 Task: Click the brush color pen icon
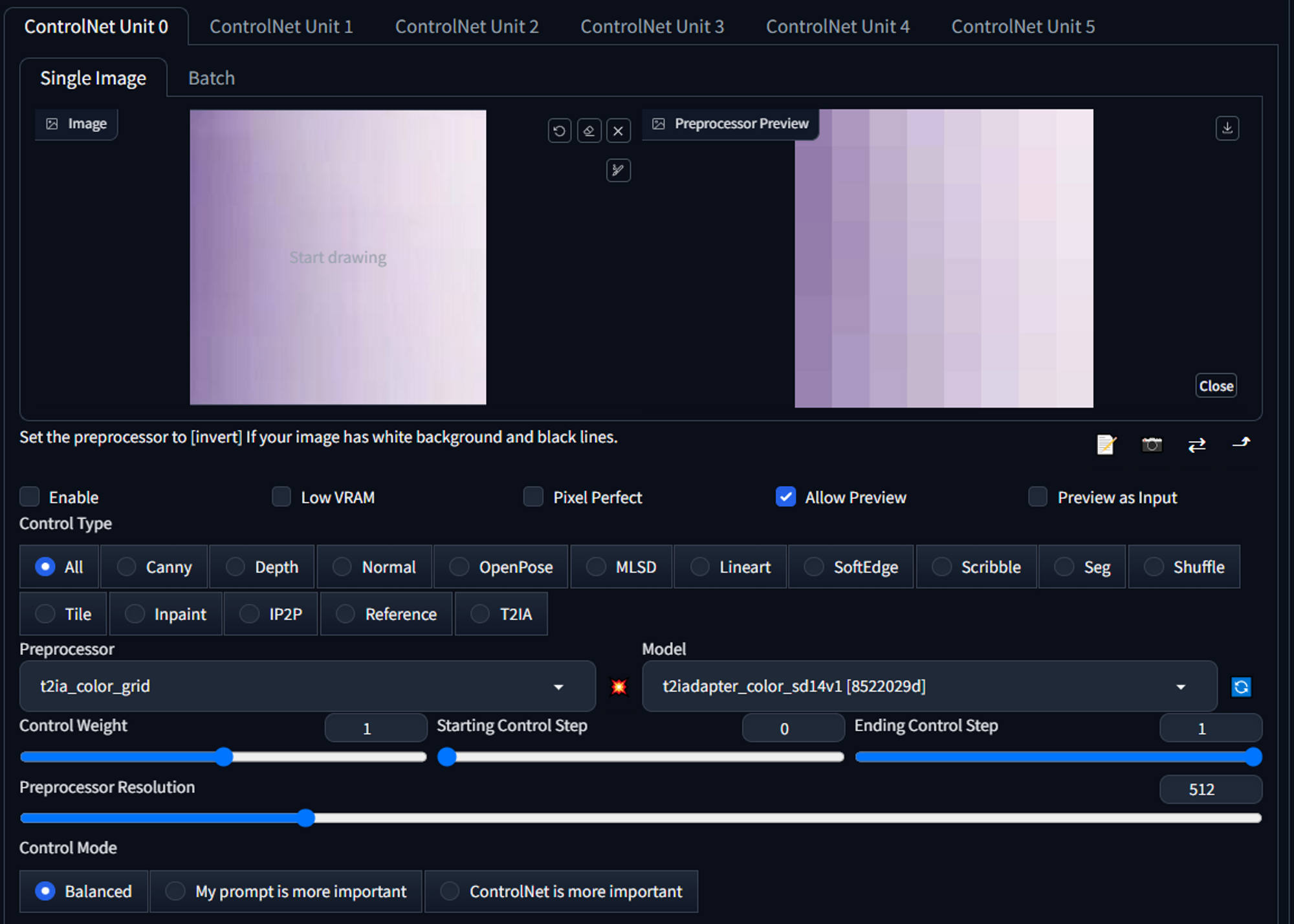618,170
